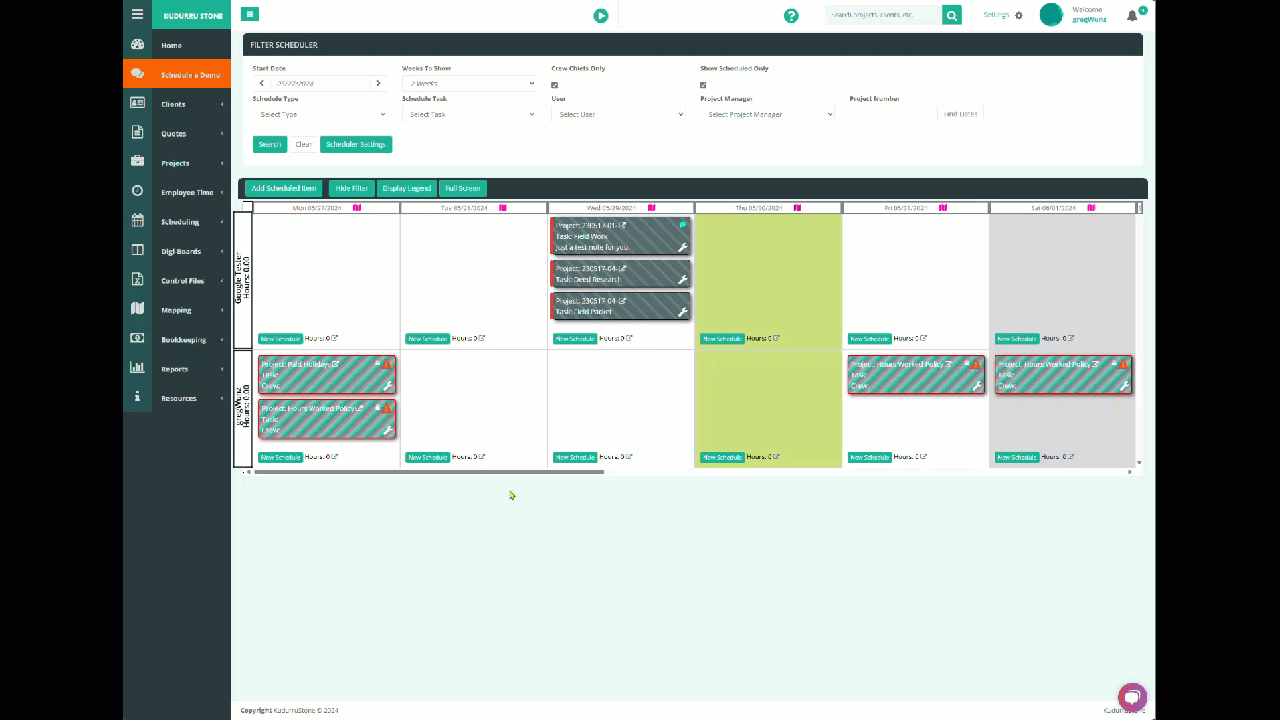Click the Add Scheduled Item button

click(284, 188)
